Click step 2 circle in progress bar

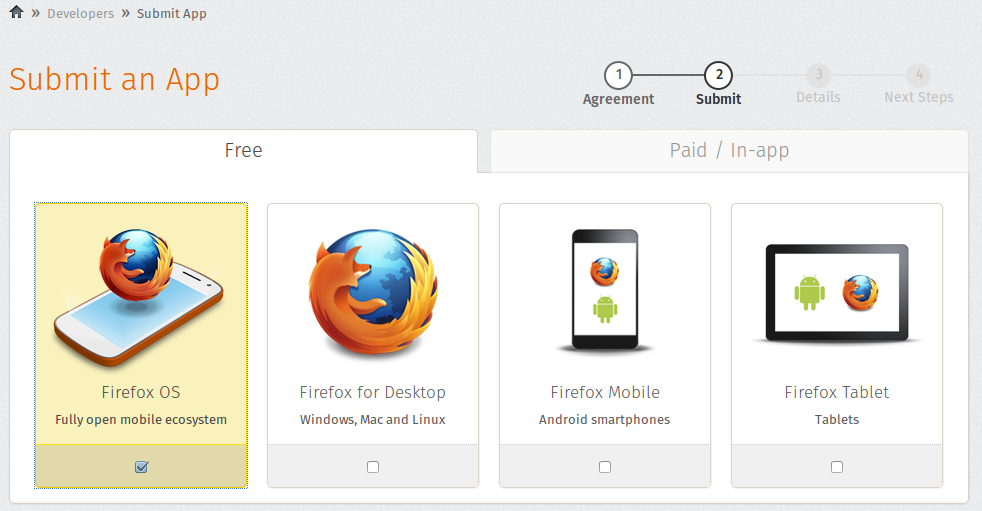[x=718, y=75]
